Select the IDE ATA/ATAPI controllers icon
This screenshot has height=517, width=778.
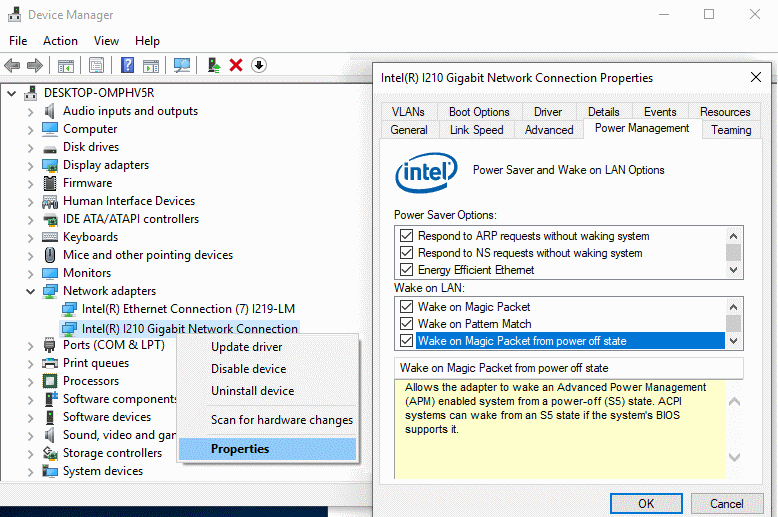(50, 219)
